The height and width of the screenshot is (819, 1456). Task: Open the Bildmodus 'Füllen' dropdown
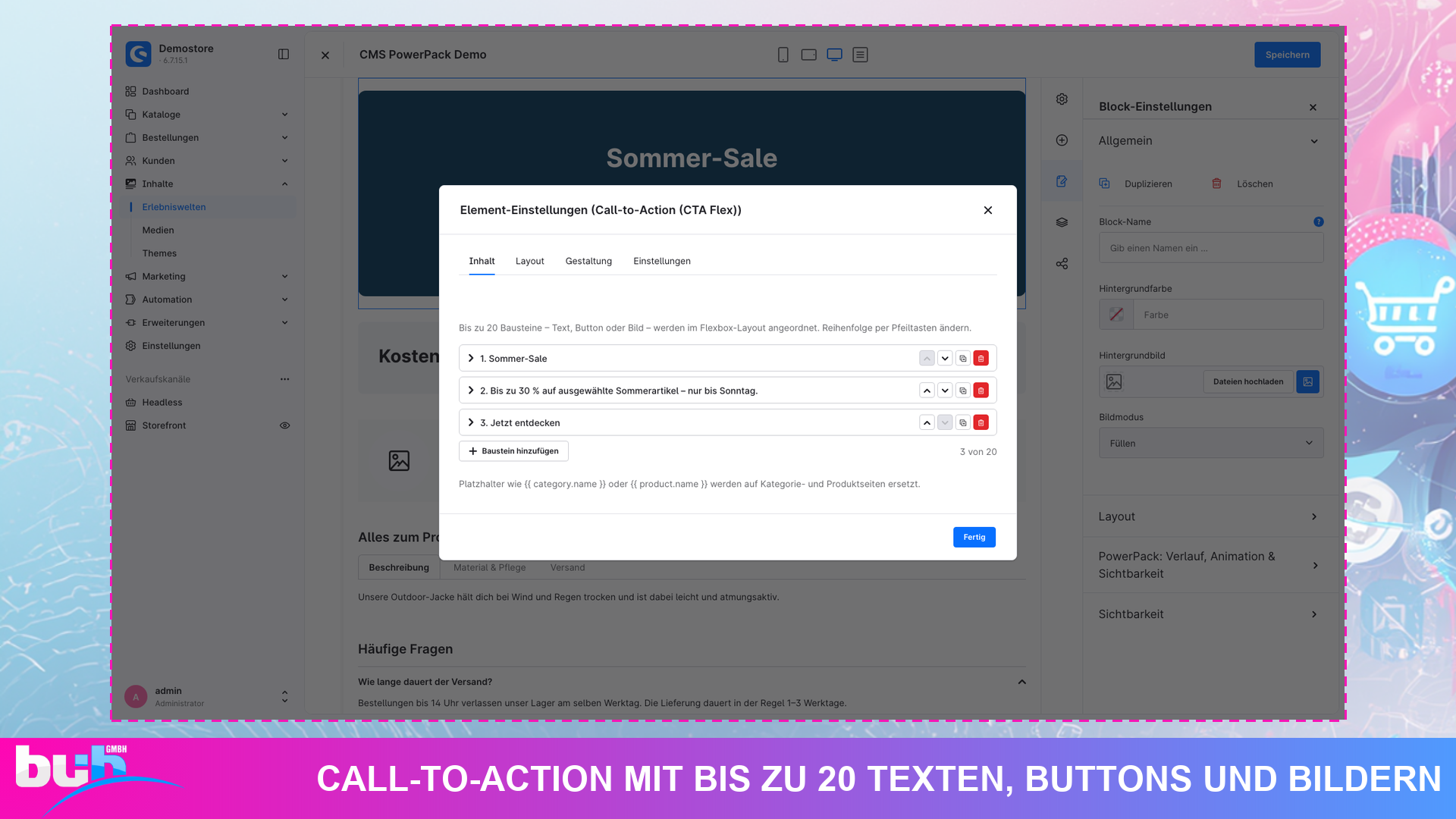(x=1211, y=444)
